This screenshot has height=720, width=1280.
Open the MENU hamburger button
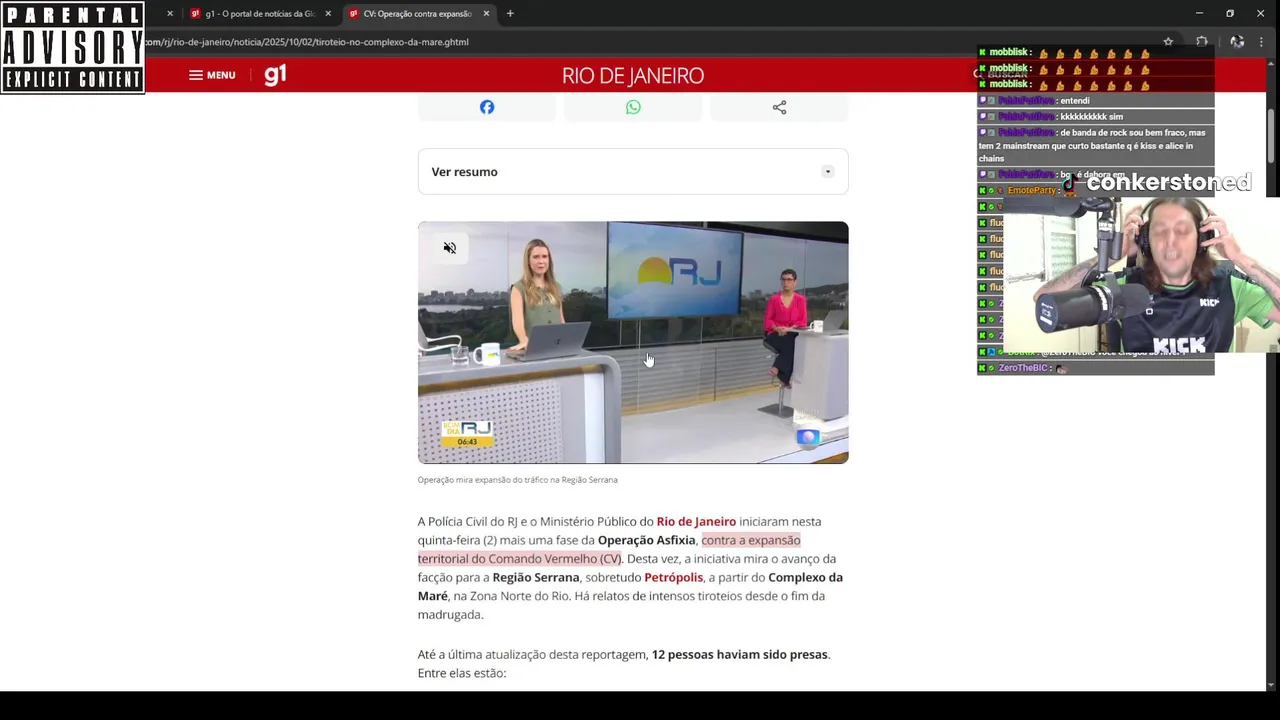point(212,75)
